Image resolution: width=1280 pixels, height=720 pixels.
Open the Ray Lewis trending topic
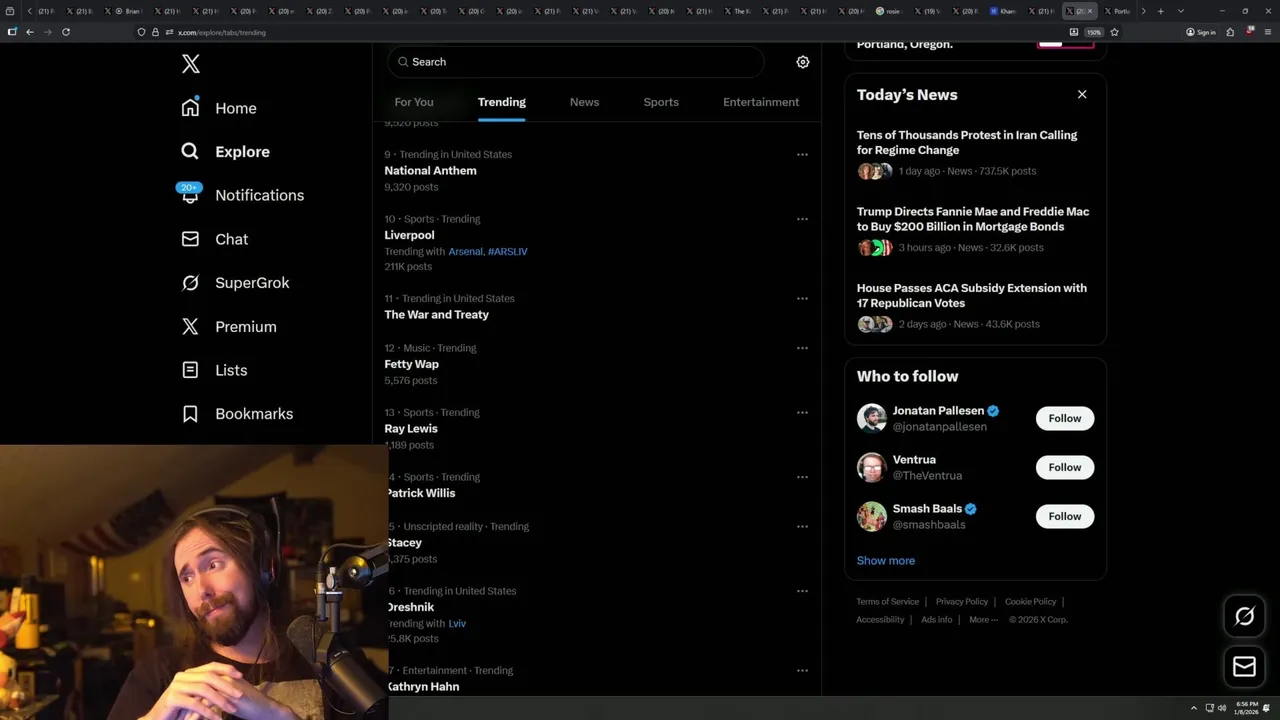(x=411, y=429)
